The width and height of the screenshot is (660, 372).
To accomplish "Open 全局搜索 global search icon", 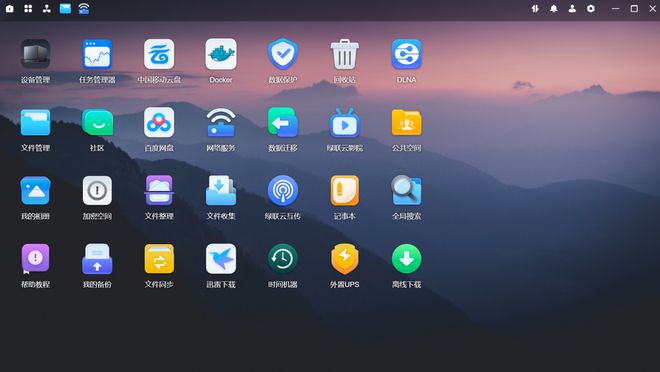I will 407,191.
